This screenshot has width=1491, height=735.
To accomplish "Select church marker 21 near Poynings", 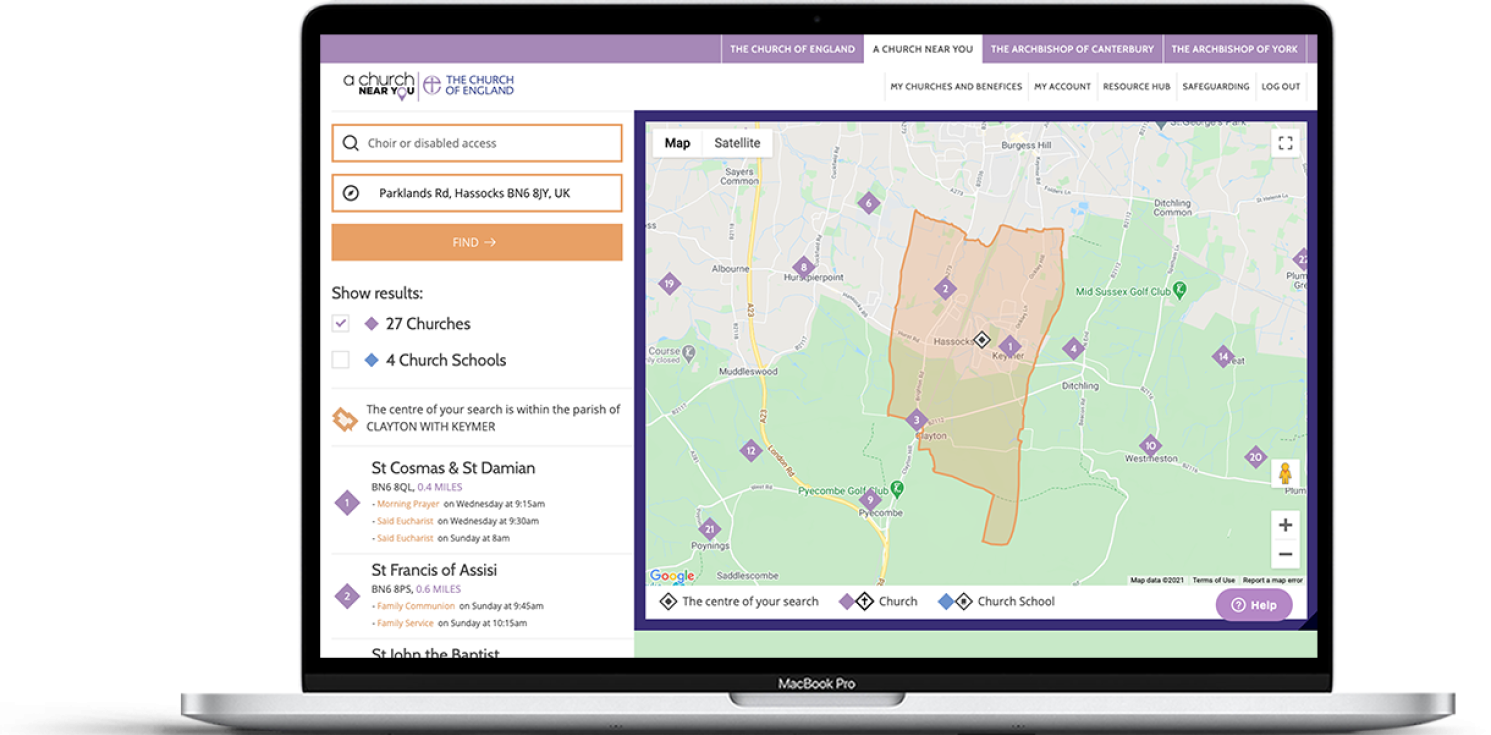I will tap(709, 529).
